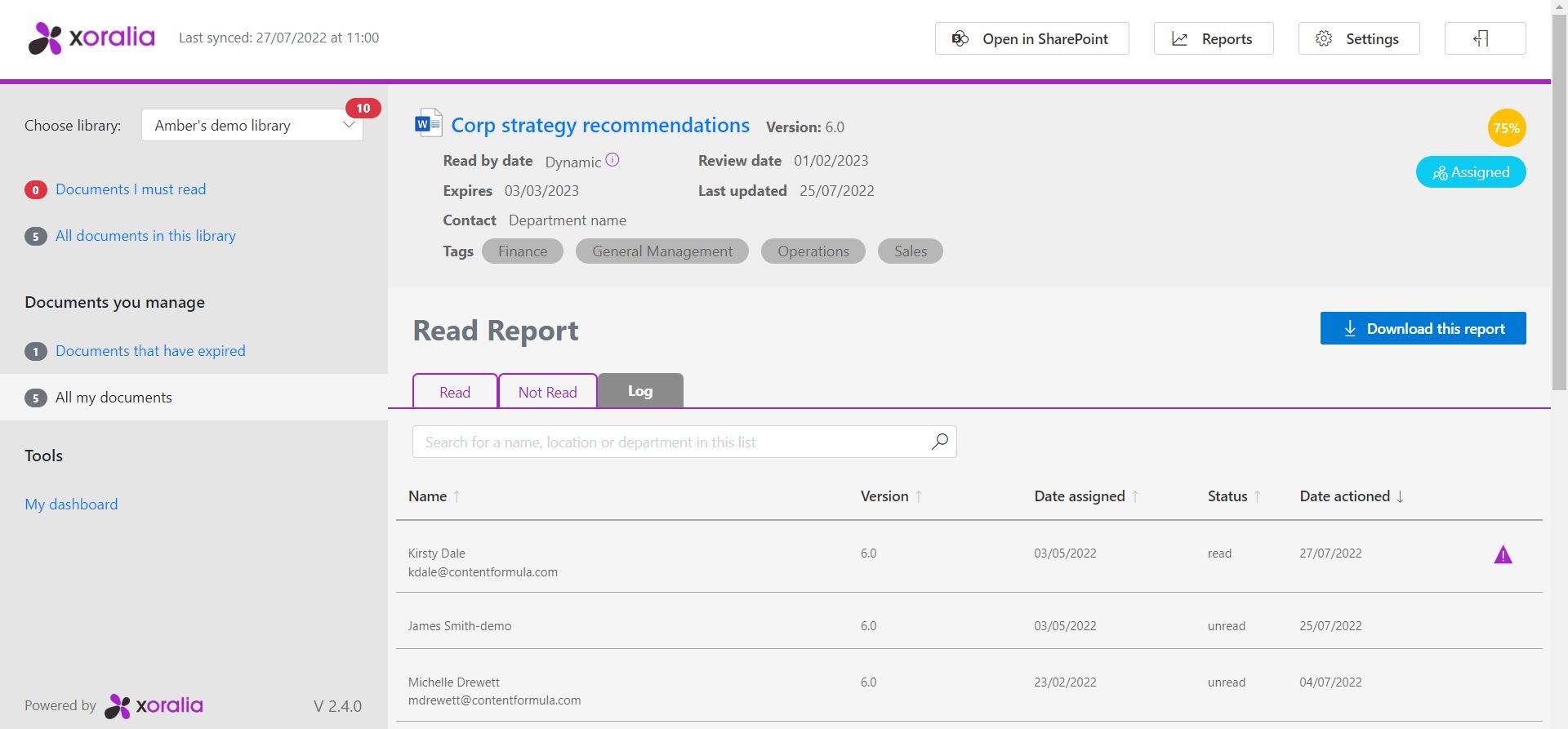Click the 5 badge by All documents in this library

pyautogui.click(x=35, y=237)
